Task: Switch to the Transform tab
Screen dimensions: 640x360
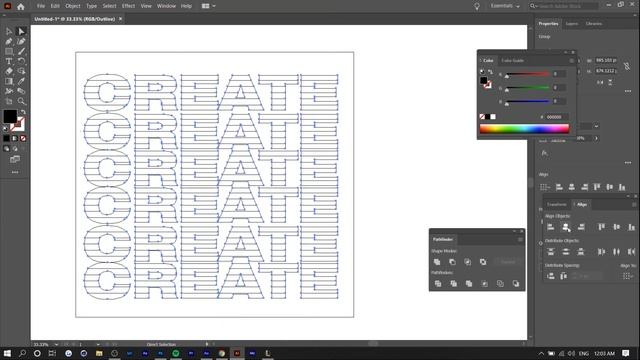Action: (557, 204)
